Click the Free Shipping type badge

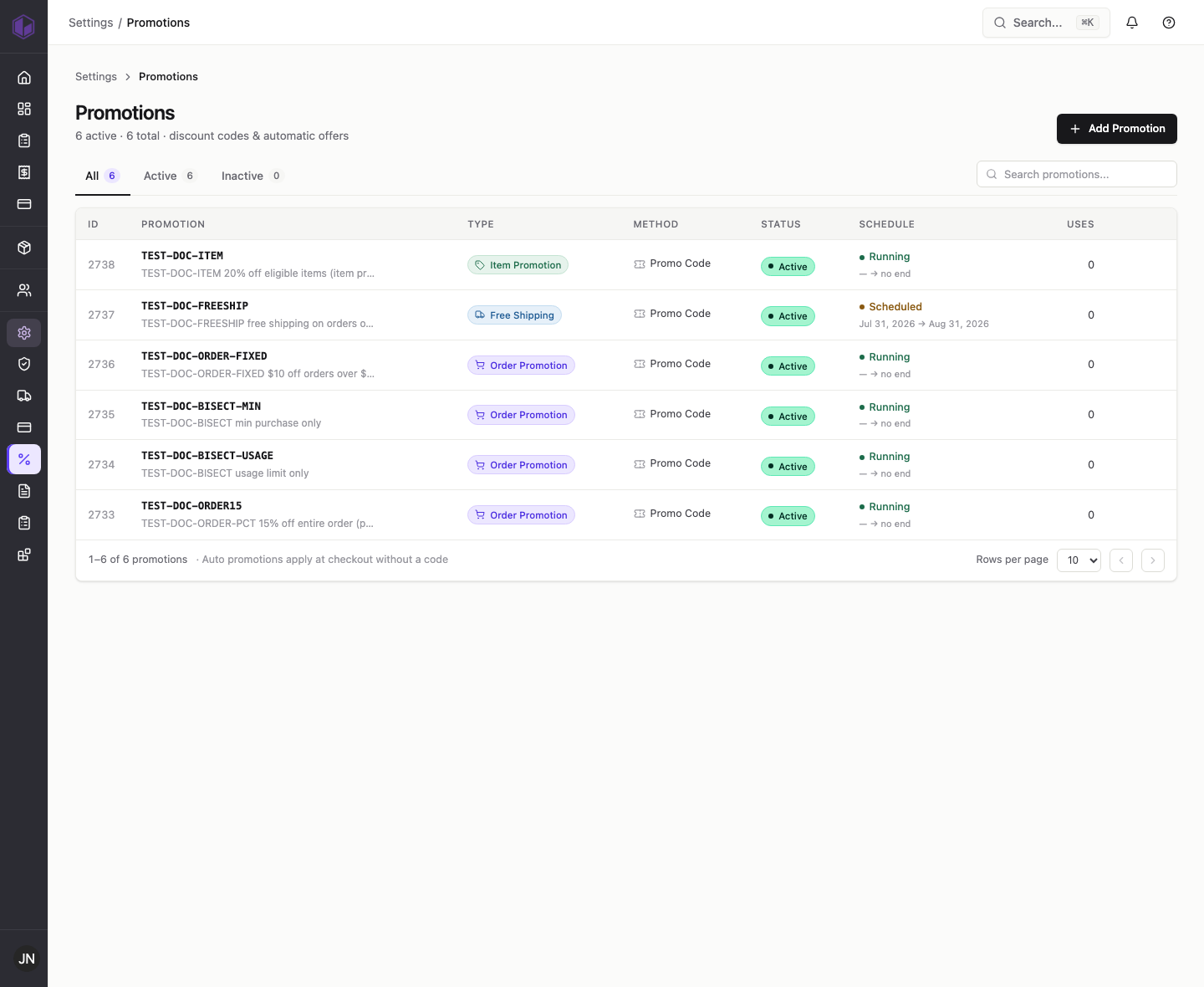coord(514,315)
